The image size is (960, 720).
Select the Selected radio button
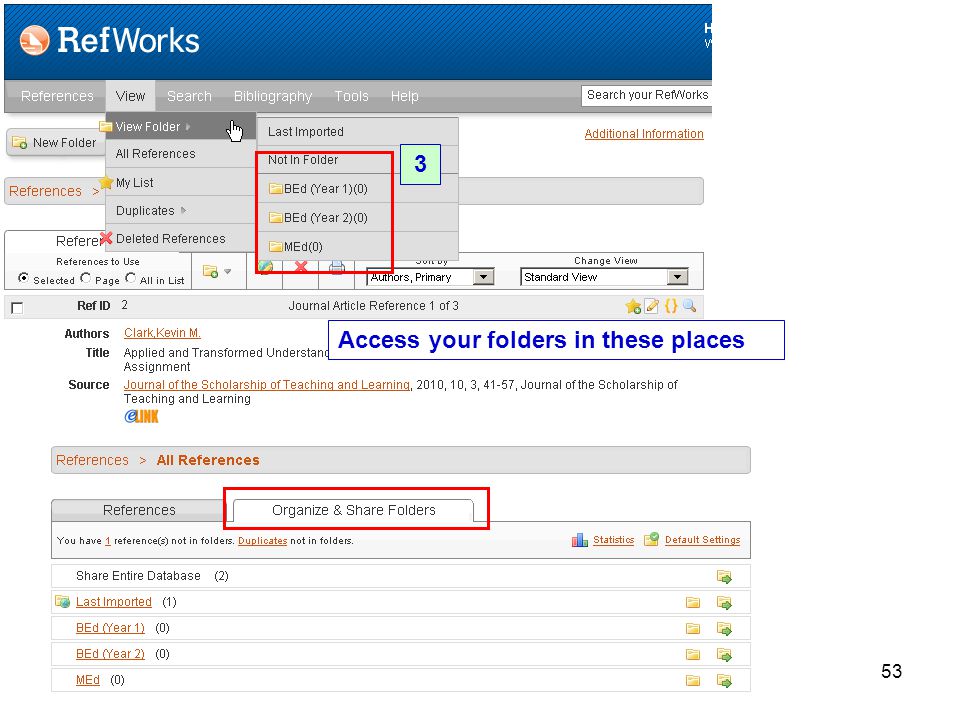(x=23, y=277)
